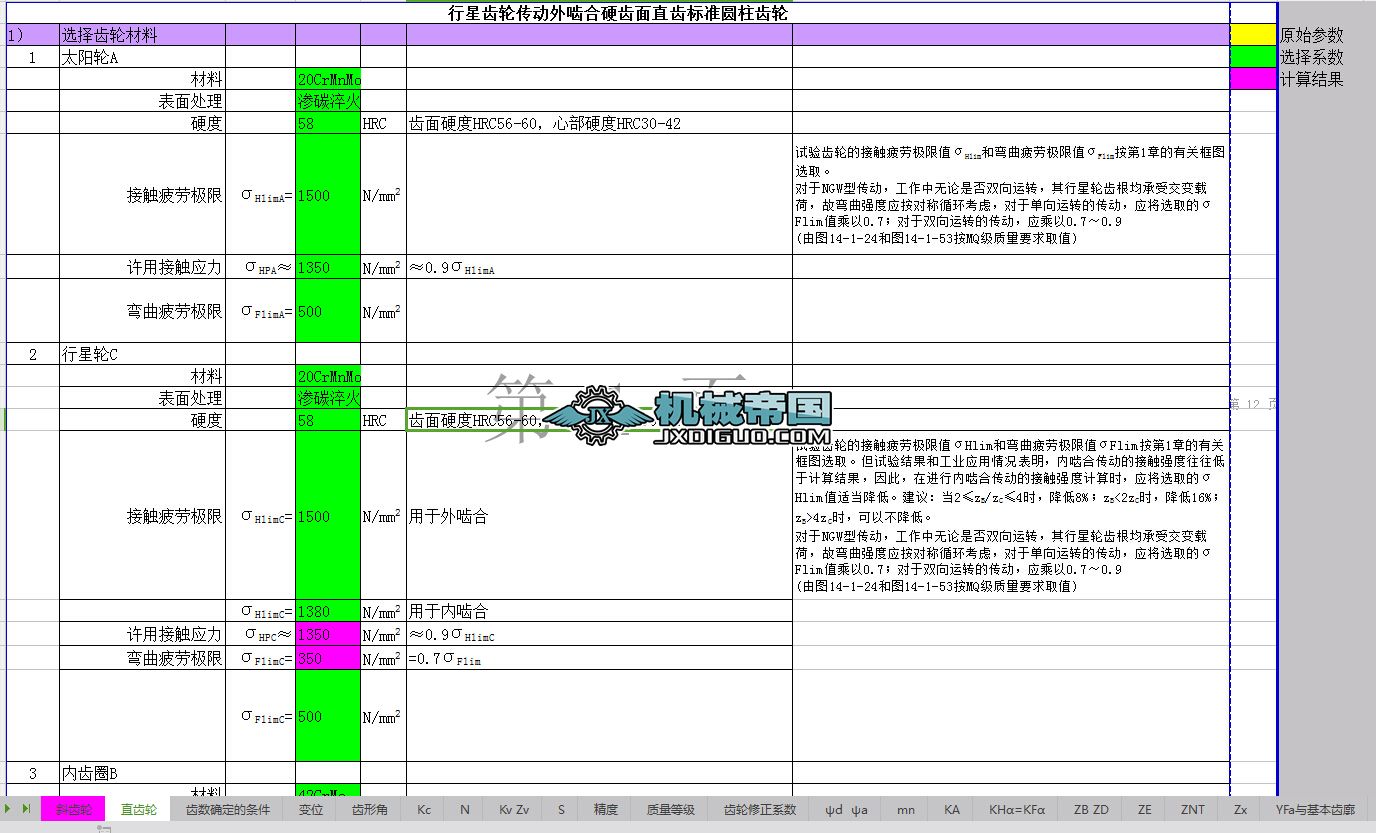Select the 20CrMnMo material cell for 太阳轮A
The width and height of the screenshot is (1376, 833).
tap(328, 79)
